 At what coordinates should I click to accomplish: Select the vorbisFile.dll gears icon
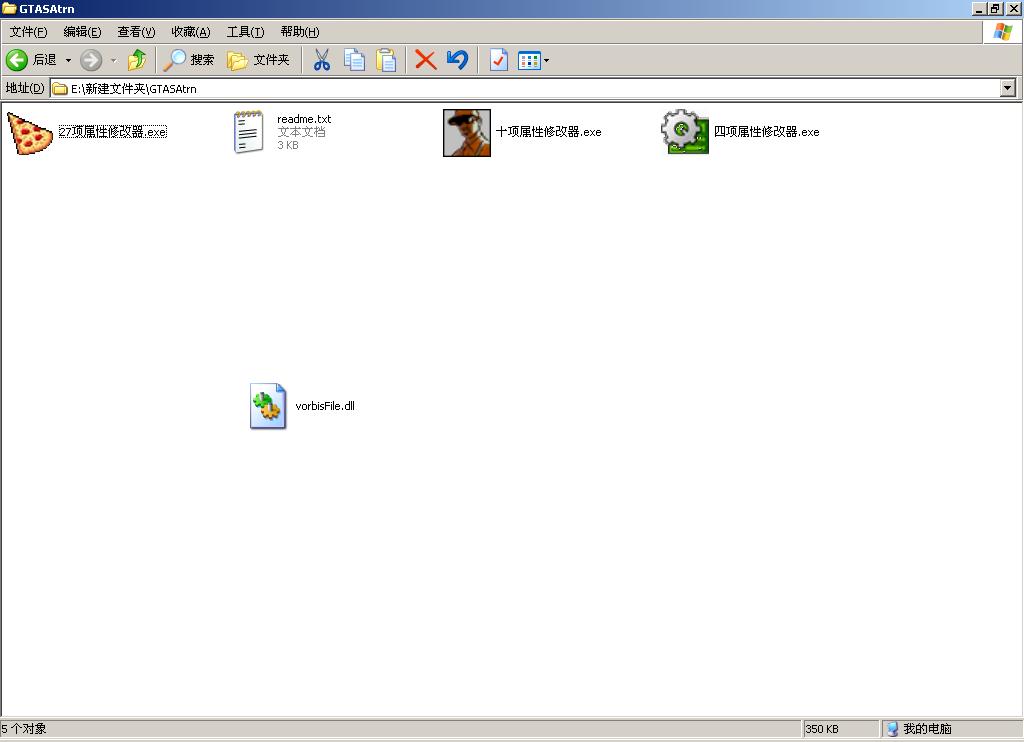[268, 406]
